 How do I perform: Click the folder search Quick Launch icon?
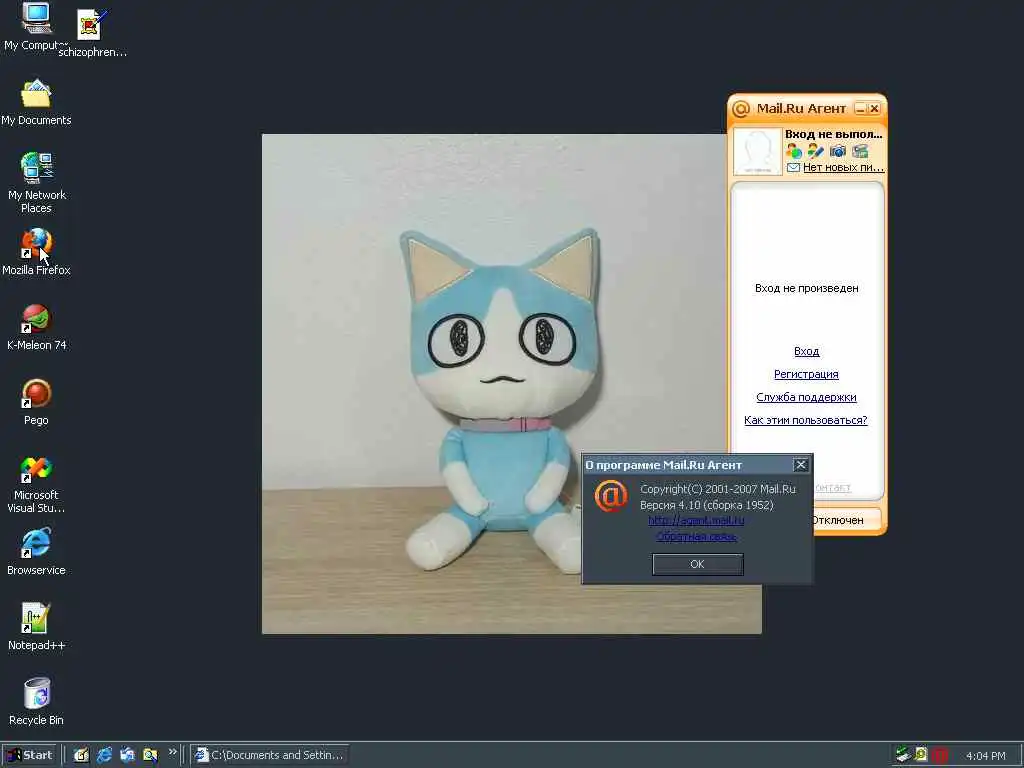pos(150,755)
